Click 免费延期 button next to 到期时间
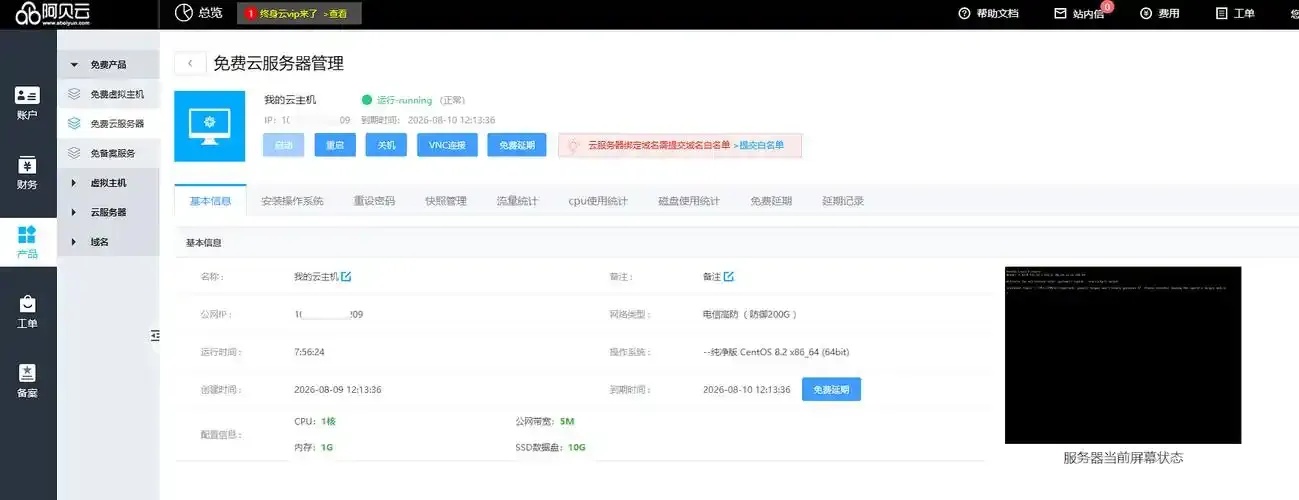 click(831, 389)
